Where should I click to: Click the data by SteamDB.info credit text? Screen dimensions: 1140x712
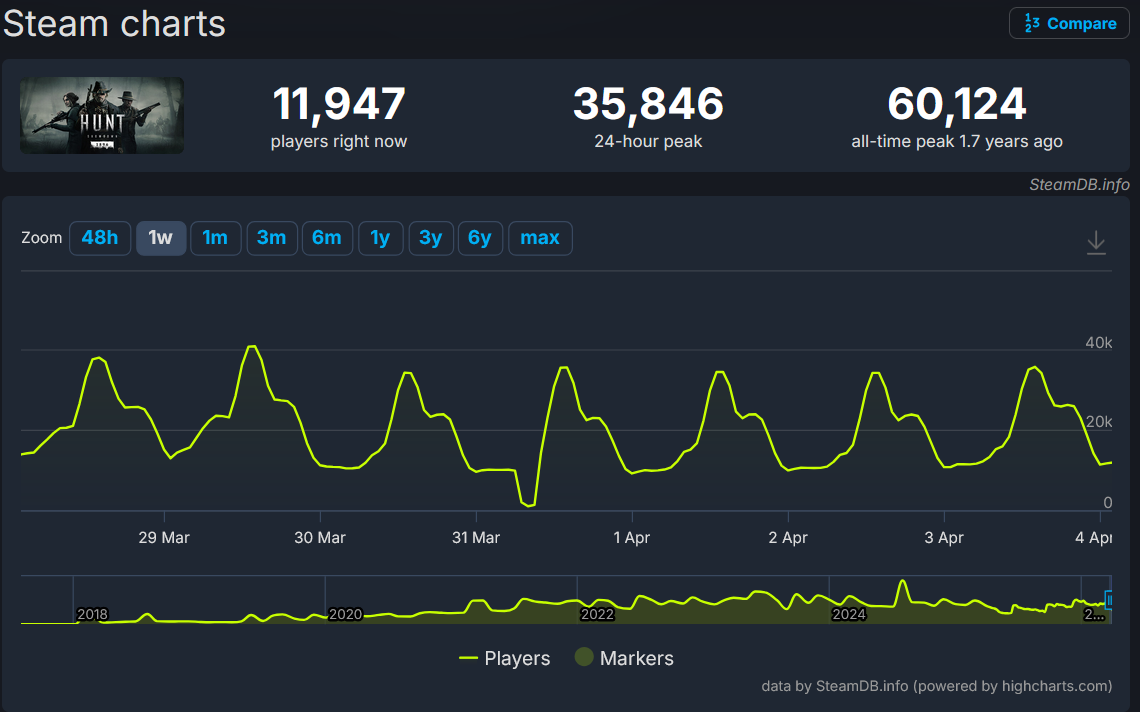click(936, 686)
